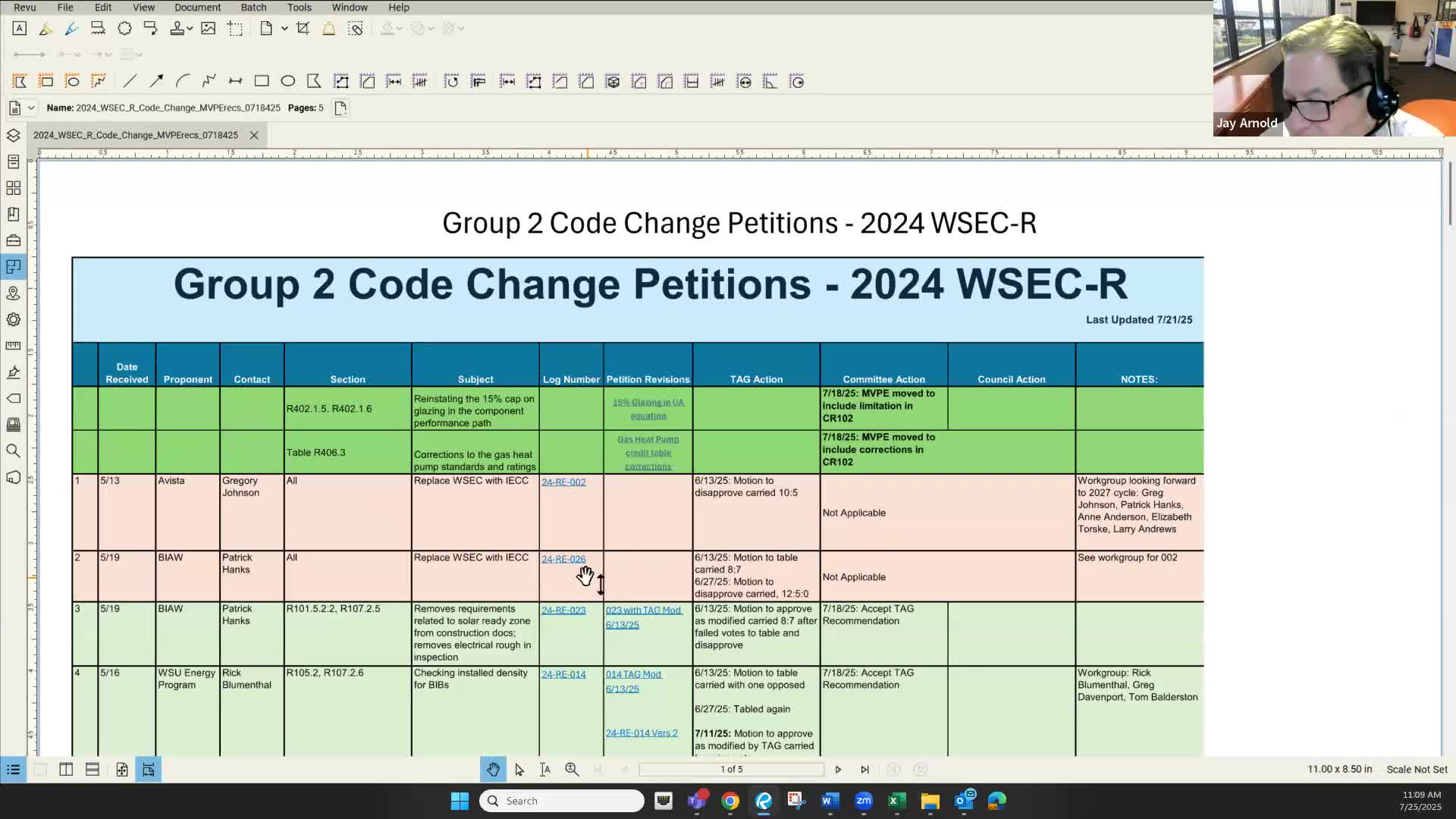Select the Crop page tool
The width and height of the screenshot is (1456, 819).
[303, 29]
